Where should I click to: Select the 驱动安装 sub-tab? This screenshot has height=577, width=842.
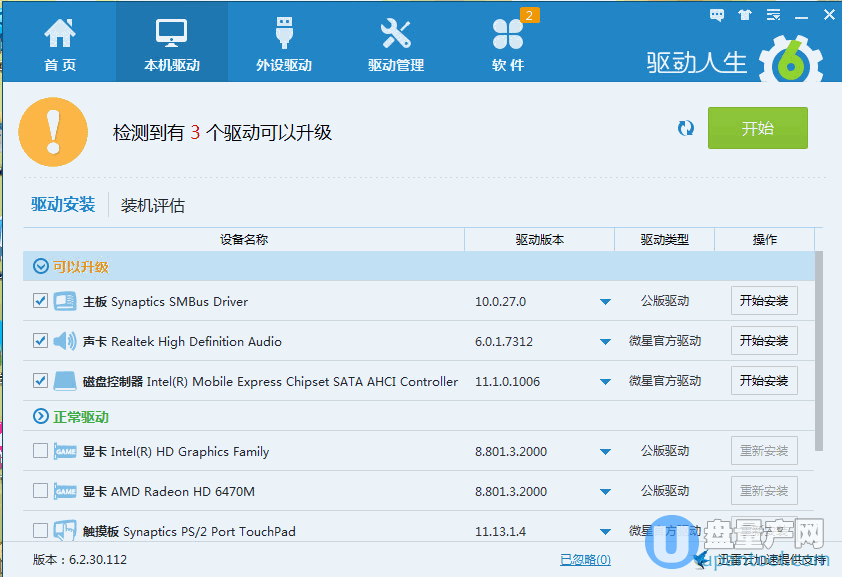[x=63, y=204]
